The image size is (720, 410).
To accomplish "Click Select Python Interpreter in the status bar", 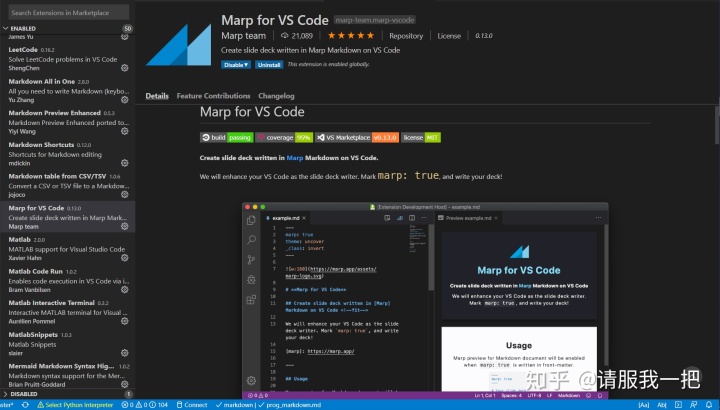I will click(75, 405).
